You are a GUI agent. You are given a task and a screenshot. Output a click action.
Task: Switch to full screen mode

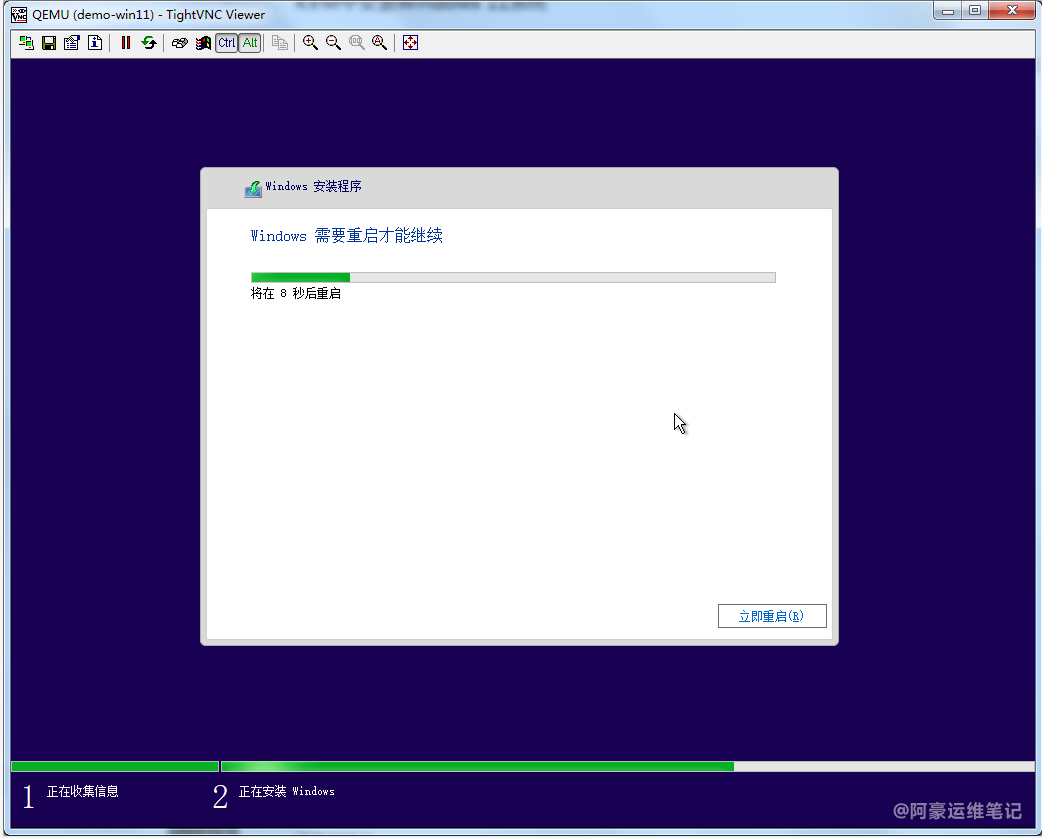pyautogui.click(x=410, y=43)
